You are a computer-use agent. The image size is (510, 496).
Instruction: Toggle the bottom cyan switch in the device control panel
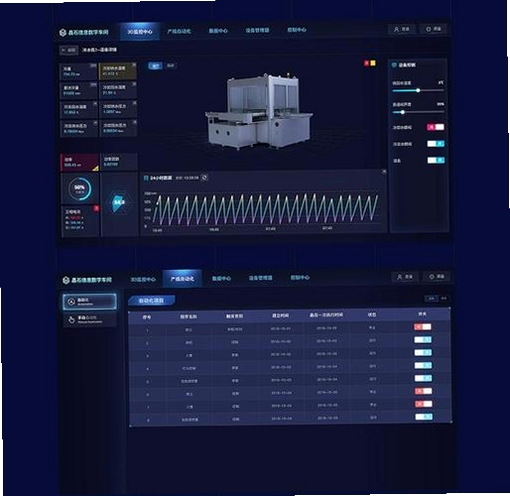436,160
